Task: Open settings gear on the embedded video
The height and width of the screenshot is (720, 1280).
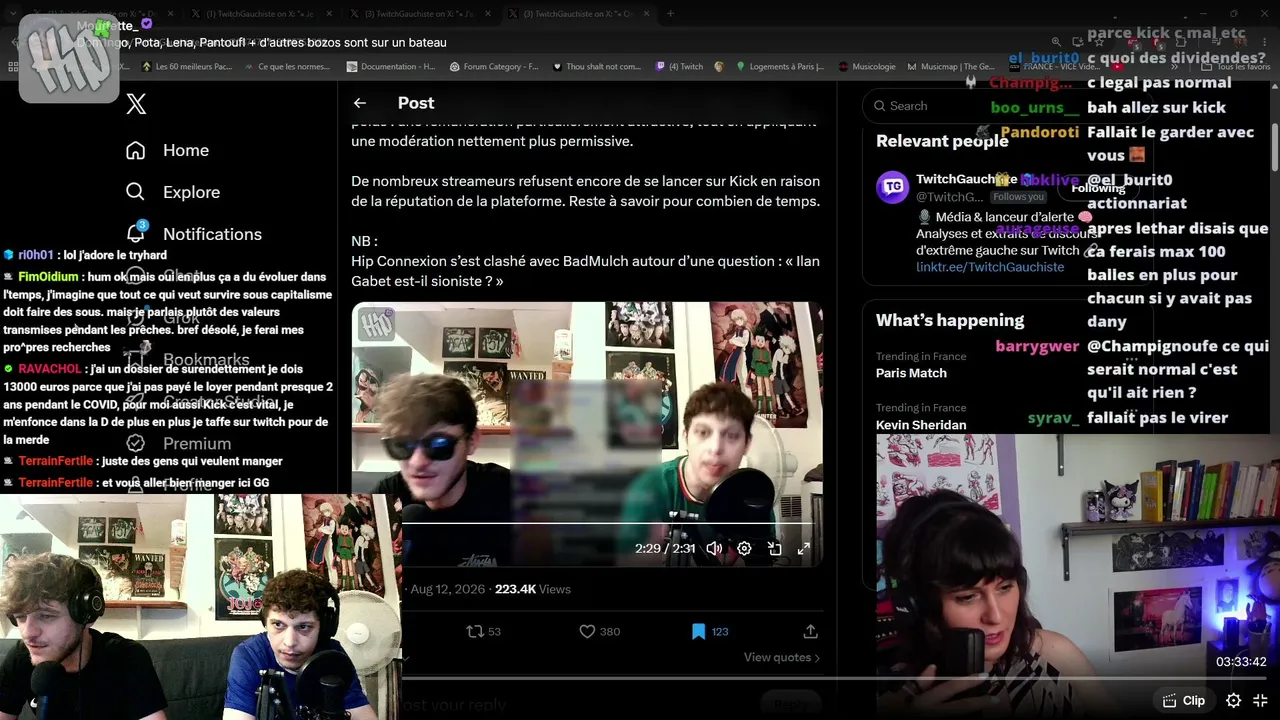Action: (744, 549)
